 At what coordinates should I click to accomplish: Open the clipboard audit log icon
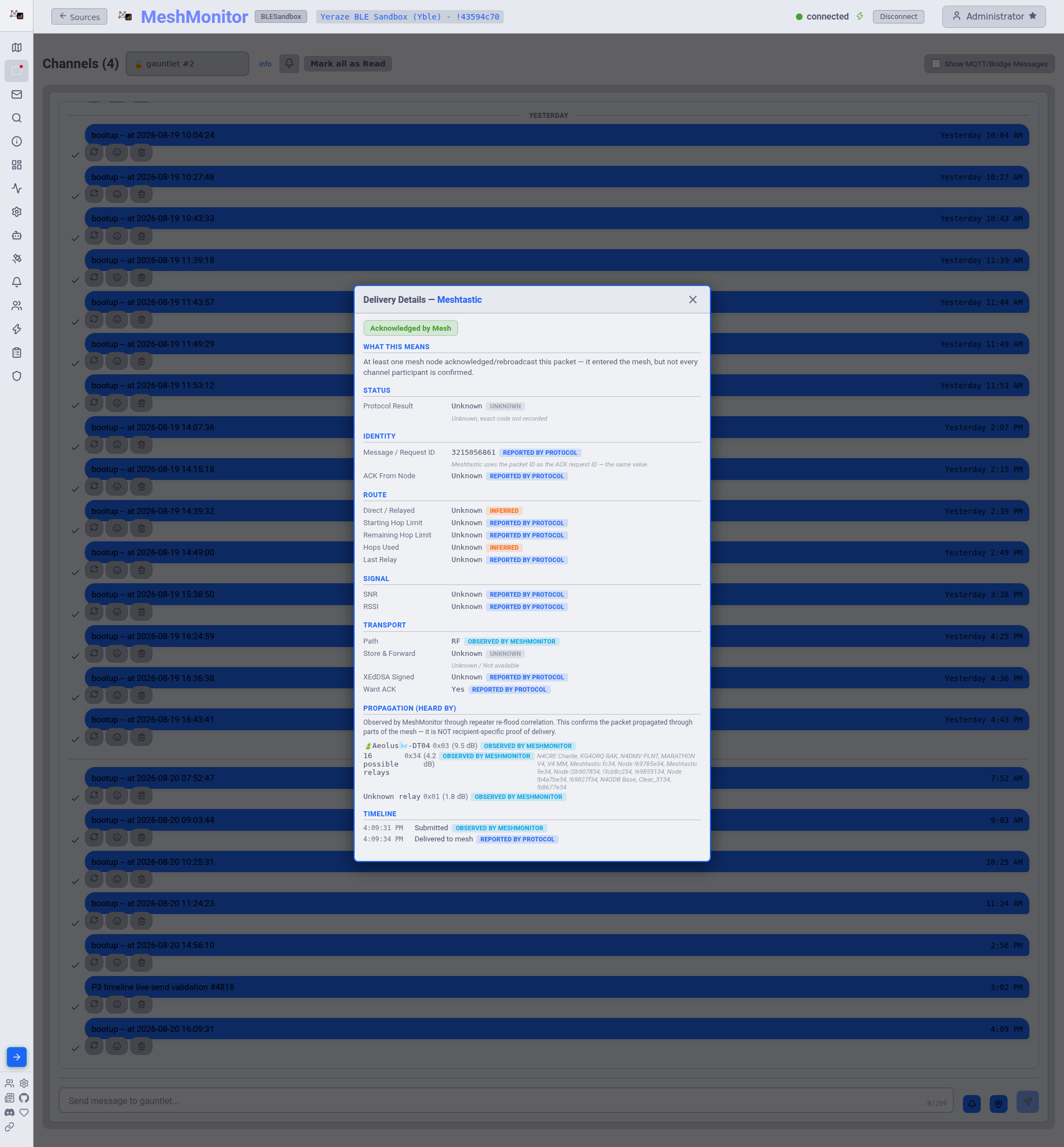tap(17, 353)
